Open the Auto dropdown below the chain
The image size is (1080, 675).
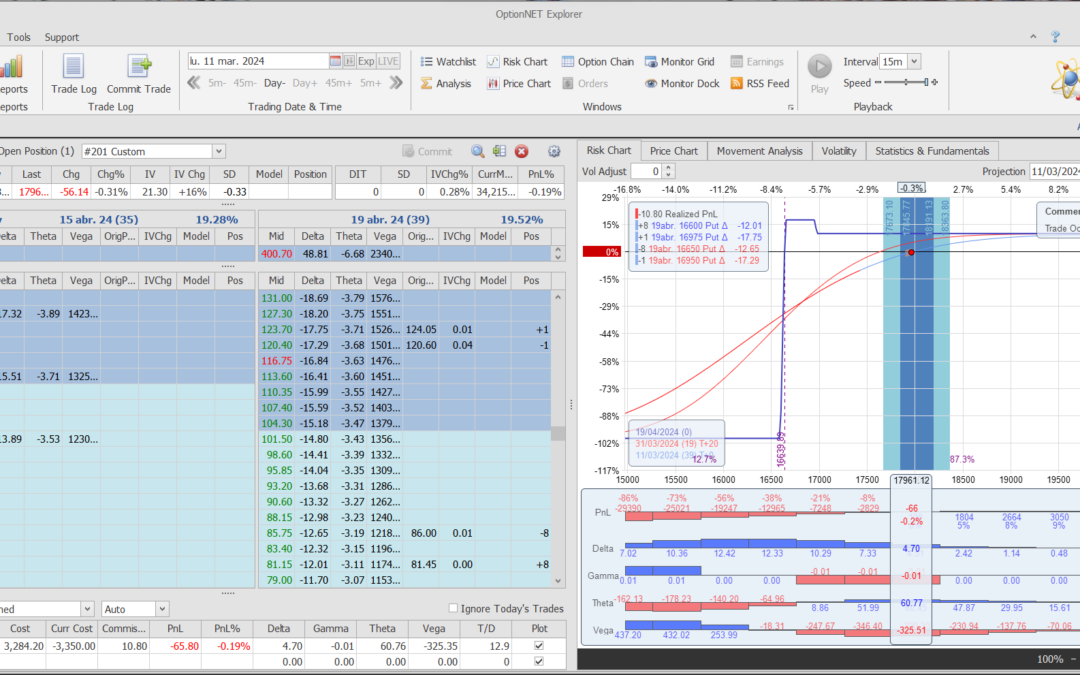pyautogui.click(x=161, y=608)
